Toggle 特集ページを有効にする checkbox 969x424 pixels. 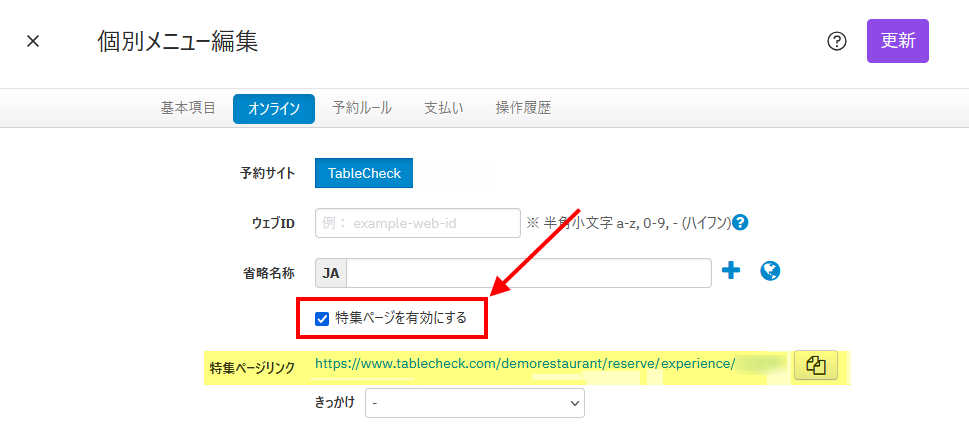pos(322,319)
